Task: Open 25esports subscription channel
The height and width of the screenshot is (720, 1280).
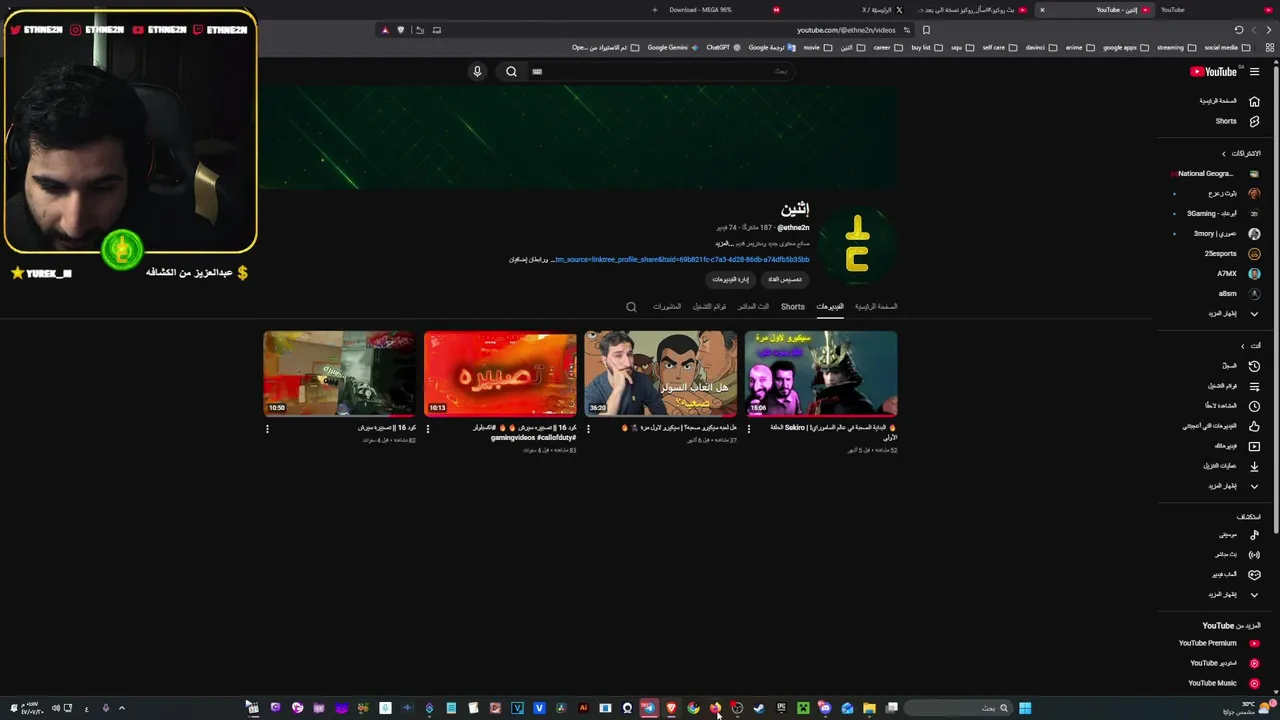Action: pyautogui.click(x=1217, y=253)
